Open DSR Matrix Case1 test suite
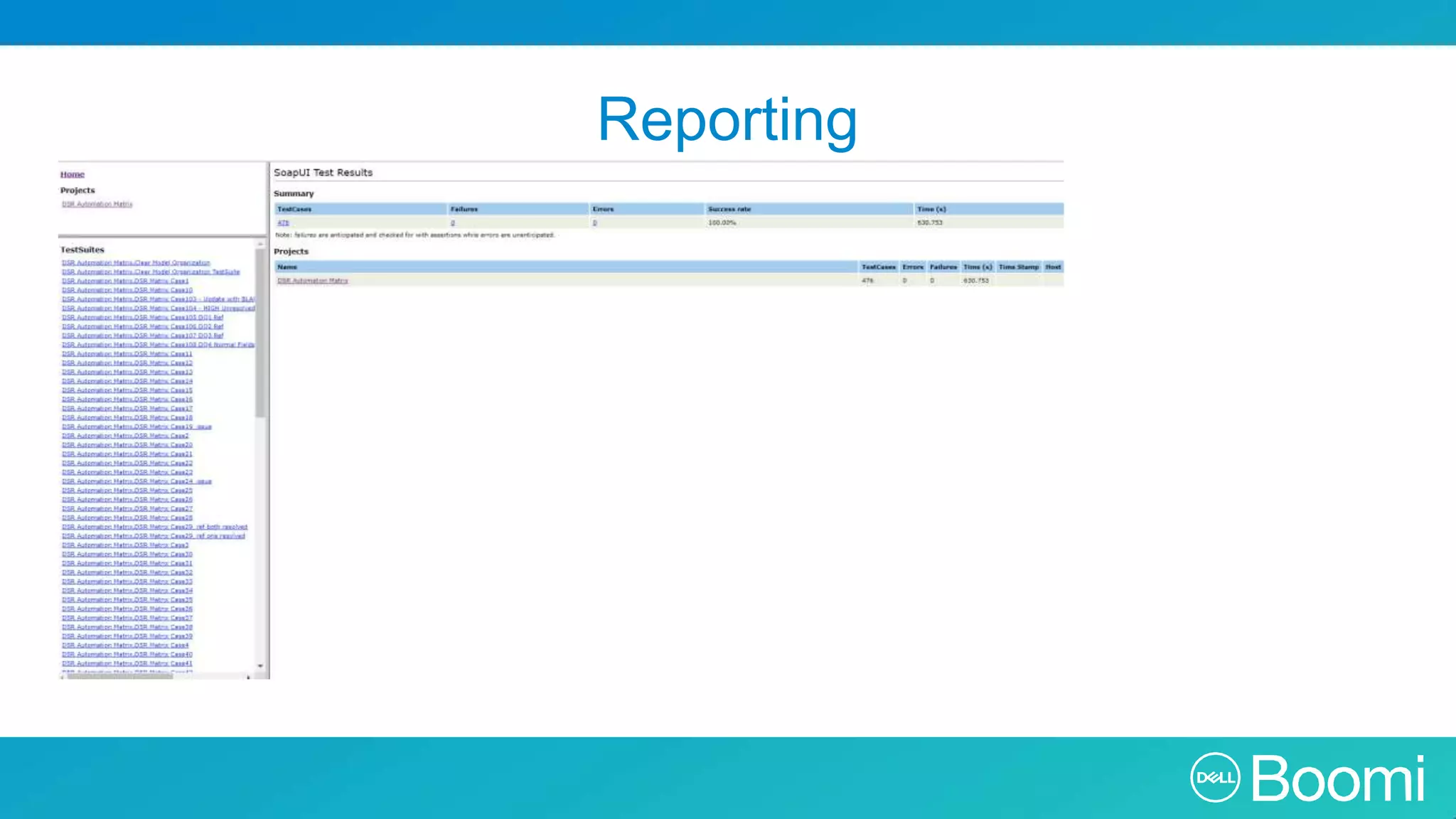1456x819 pixels. (125, 281)
